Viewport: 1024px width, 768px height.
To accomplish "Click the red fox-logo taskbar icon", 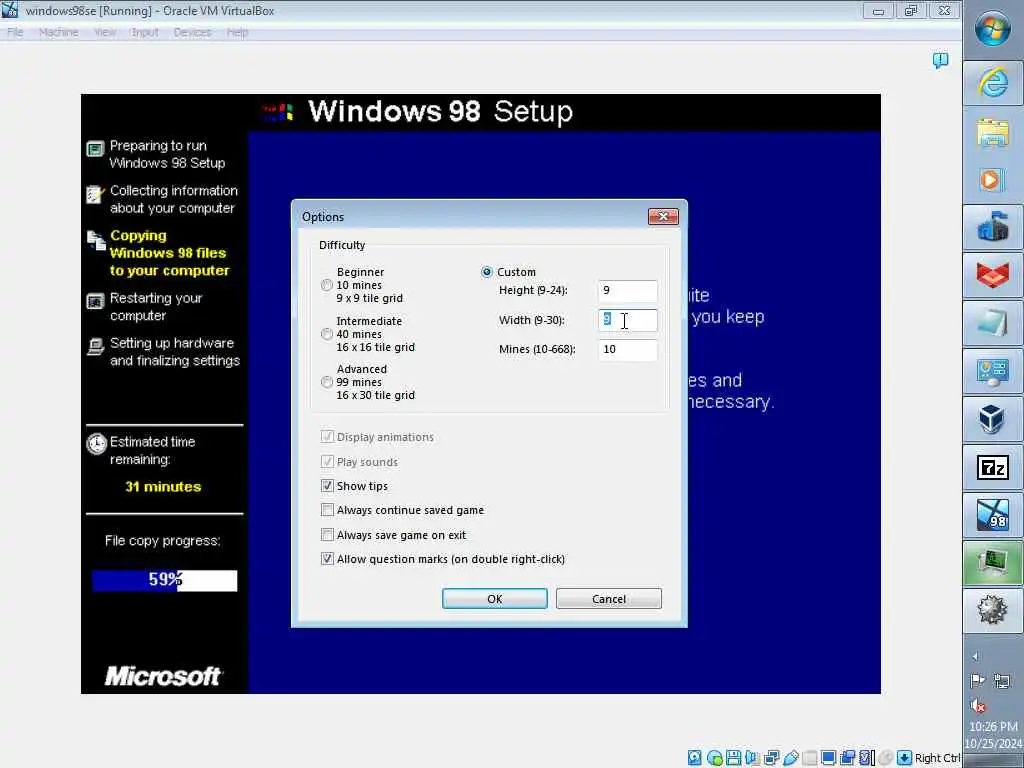I will click(x=993, y=275).
